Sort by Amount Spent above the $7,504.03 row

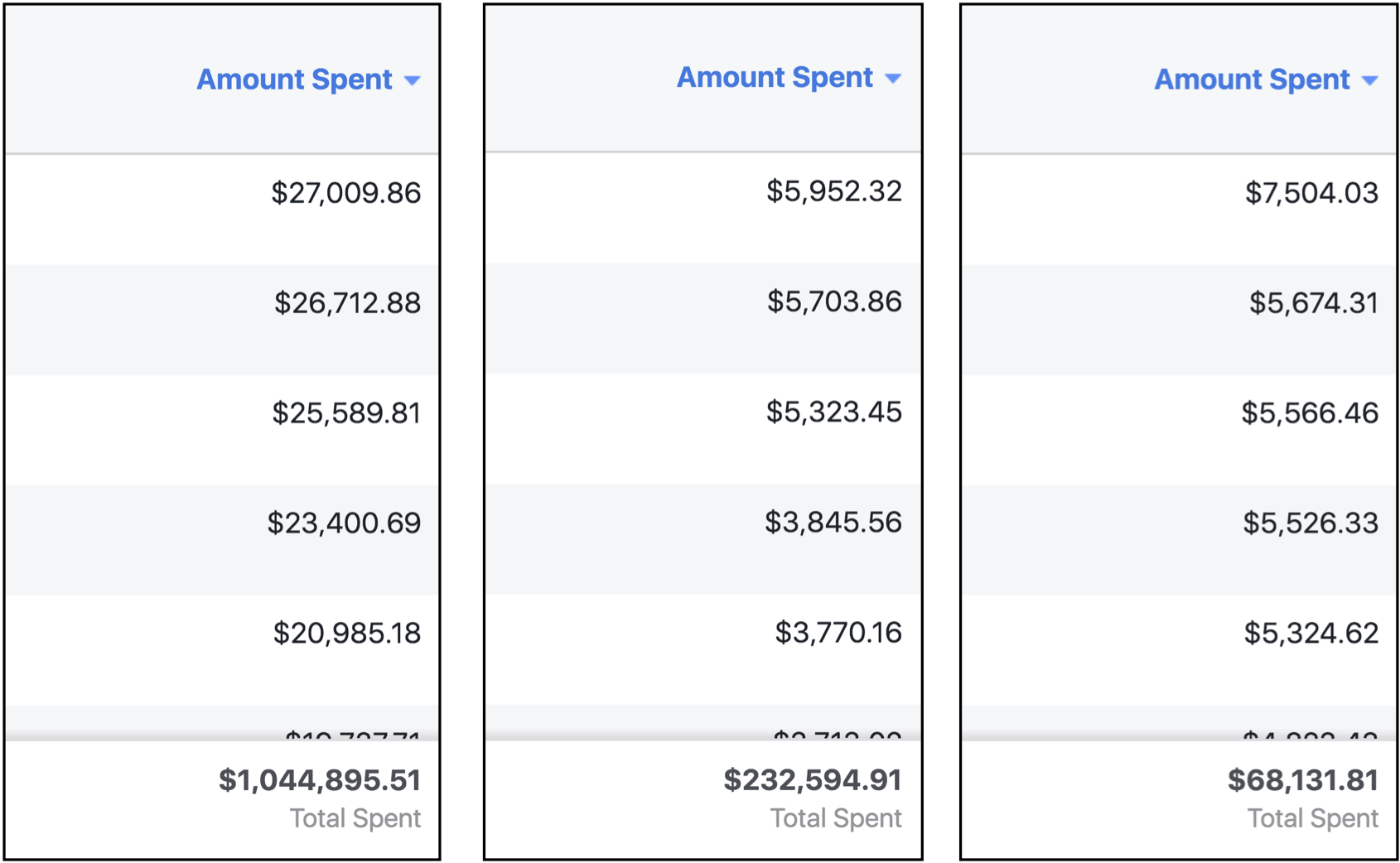coord(1252,80)
